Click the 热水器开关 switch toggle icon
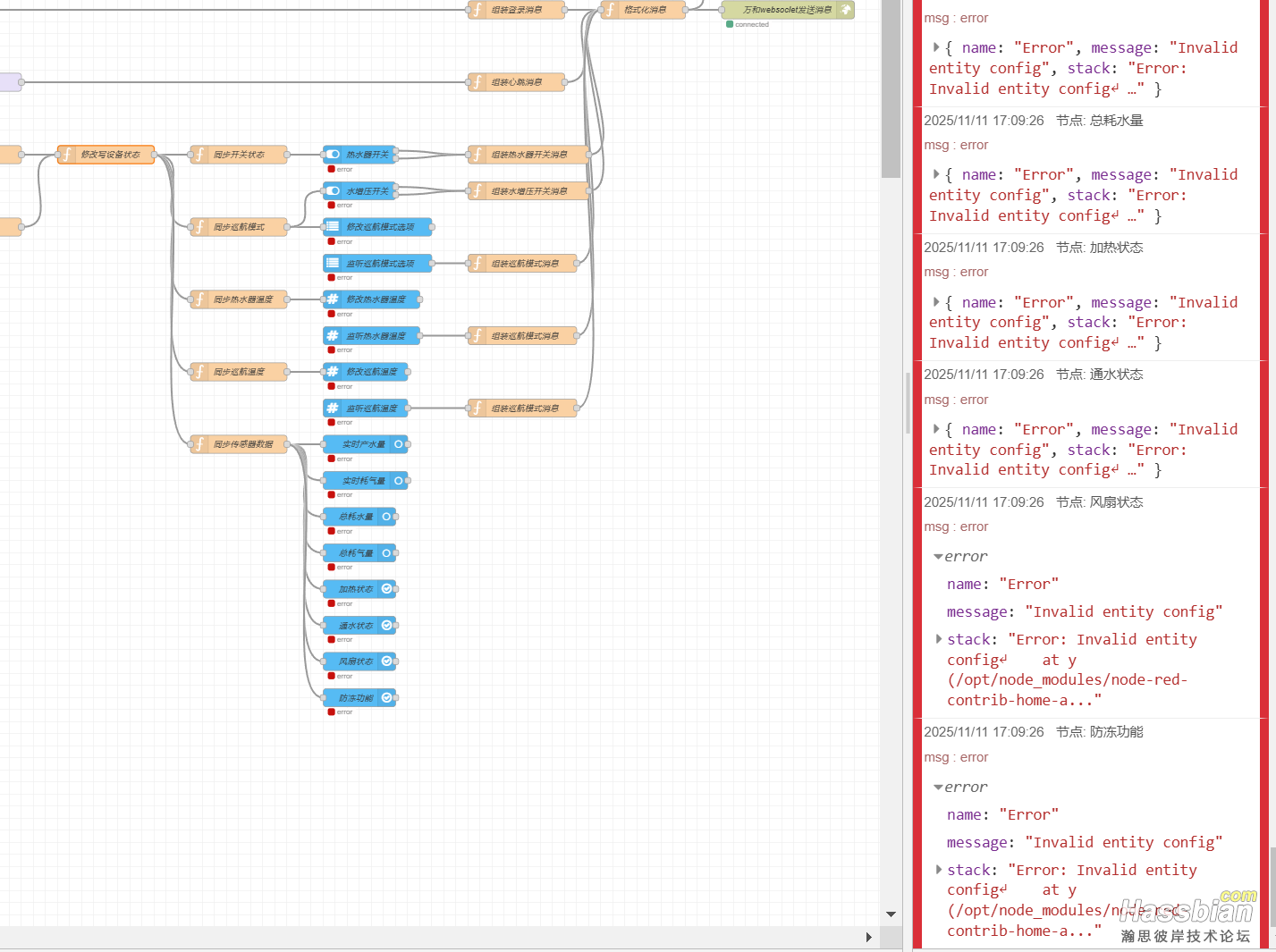 [333, 155]
